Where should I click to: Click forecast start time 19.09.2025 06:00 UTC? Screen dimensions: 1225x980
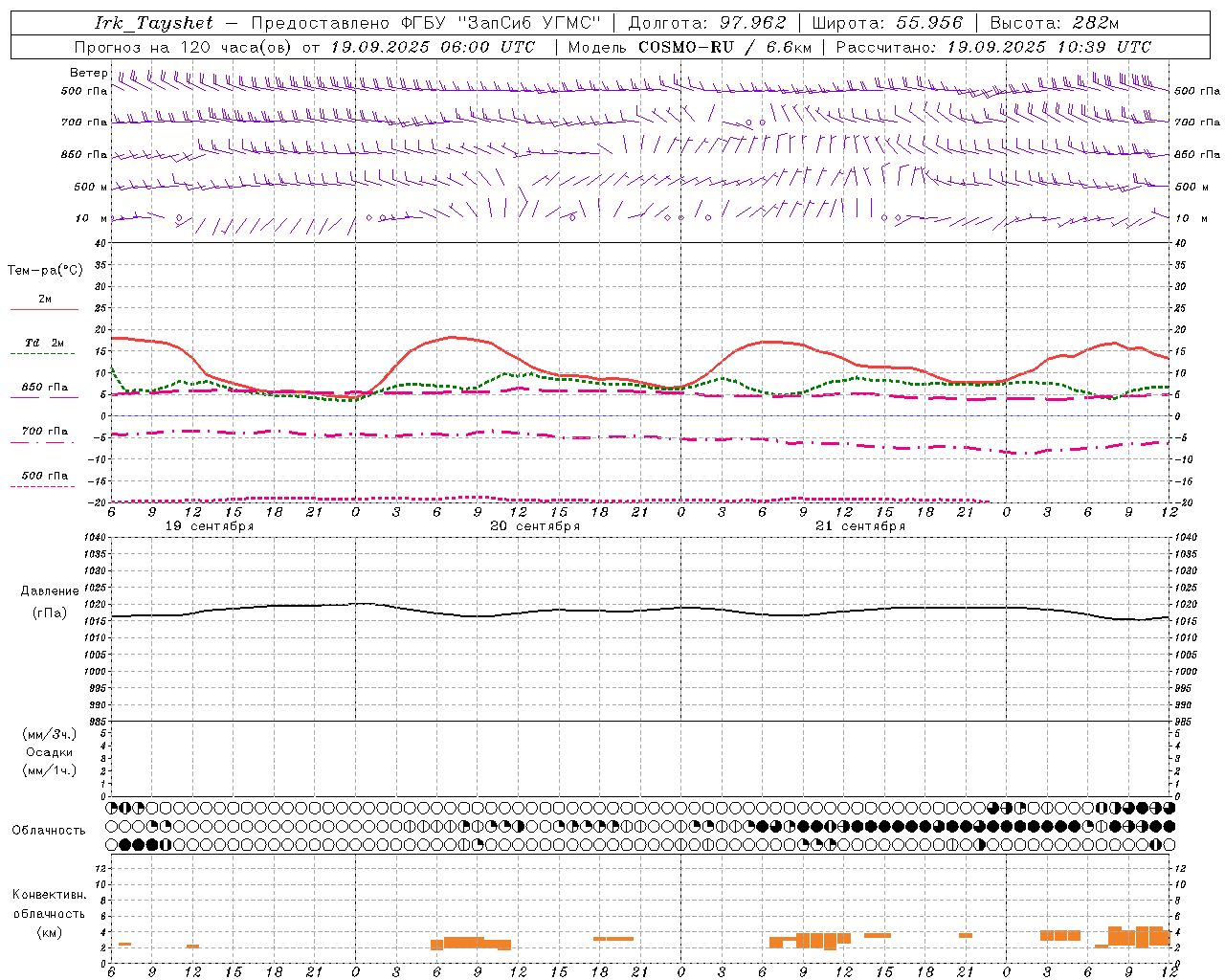click(433, 47)
